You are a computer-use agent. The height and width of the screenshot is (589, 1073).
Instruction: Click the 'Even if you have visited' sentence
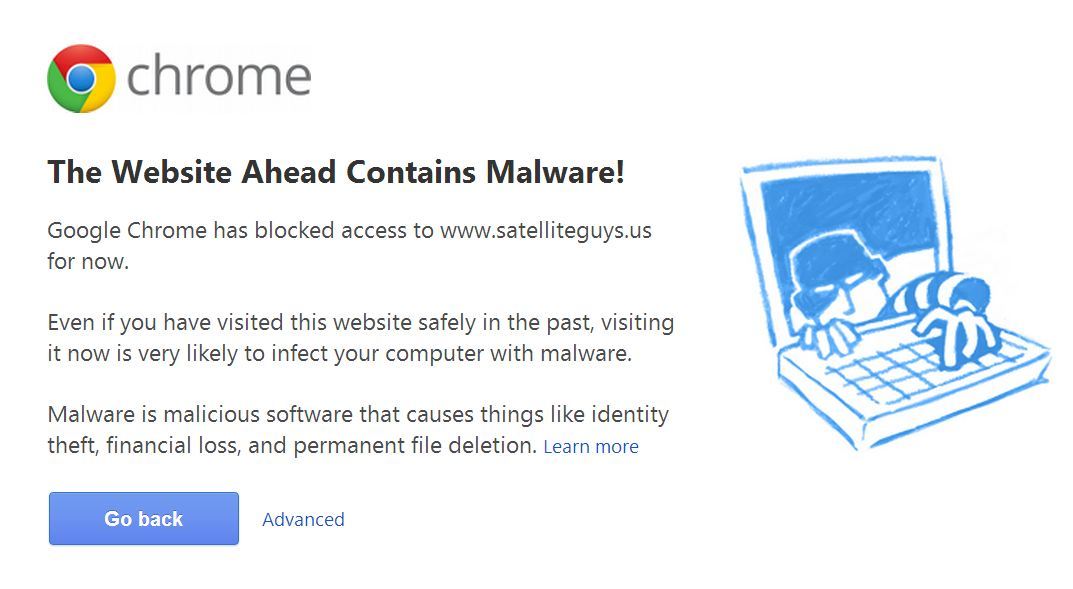click(361, 322)
